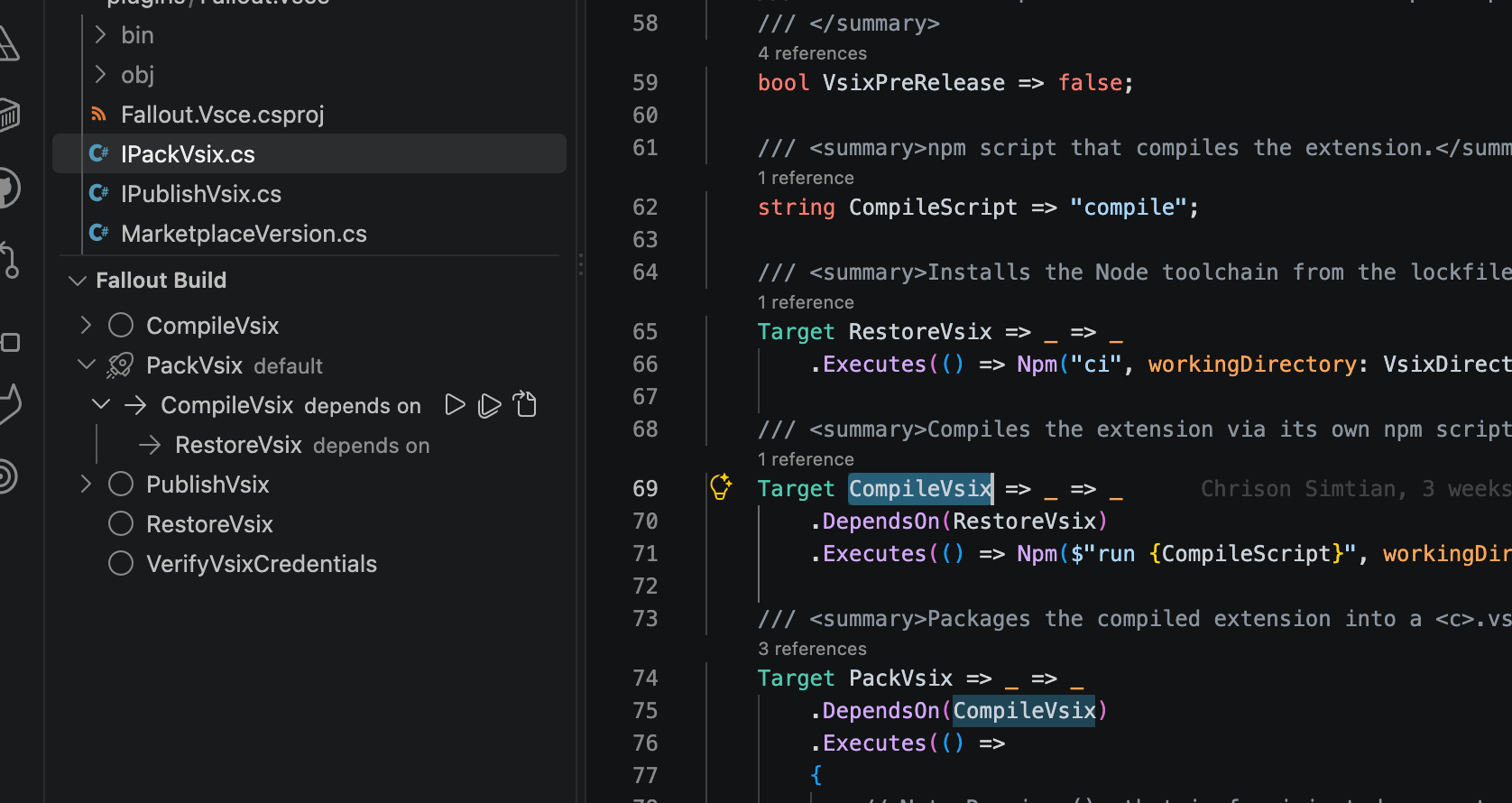Click {CompileScript} interpolation on line 71
Image resolution: width=1512 pixels, height=803 pixels.
[x=1246, y=553]
